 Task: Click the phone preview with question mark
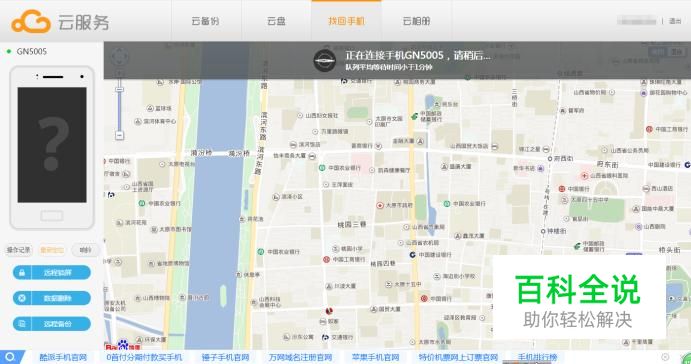click(52, 148)
